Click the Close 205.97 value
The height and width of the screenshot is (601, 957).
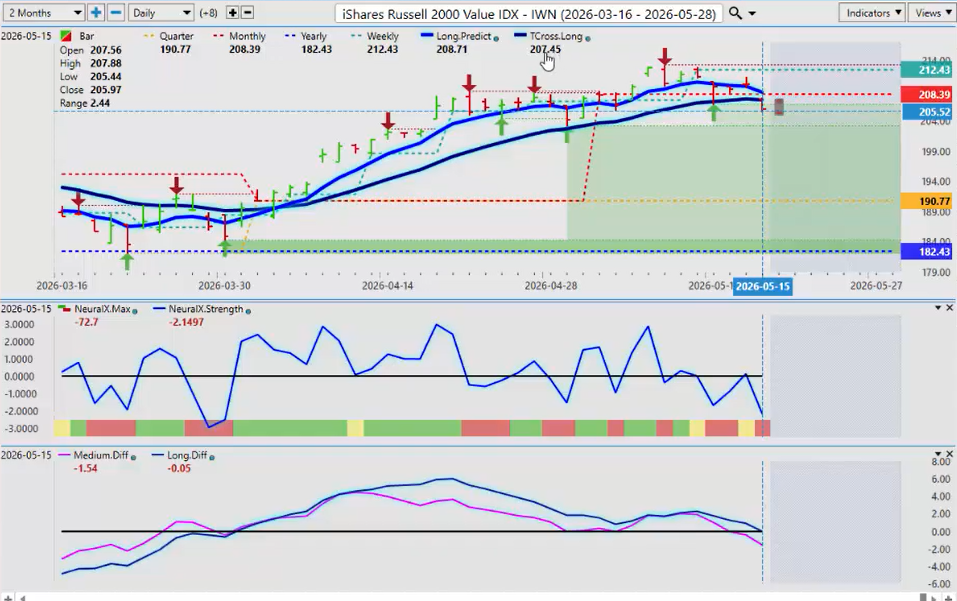(106, 90)
